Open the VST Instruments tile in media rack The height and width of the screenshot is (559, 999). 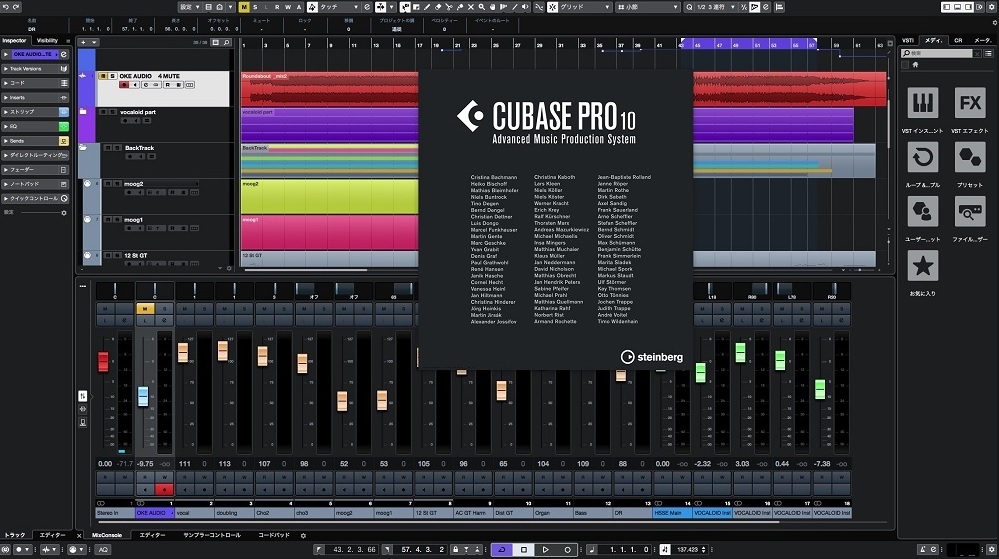tap(923, 103)
